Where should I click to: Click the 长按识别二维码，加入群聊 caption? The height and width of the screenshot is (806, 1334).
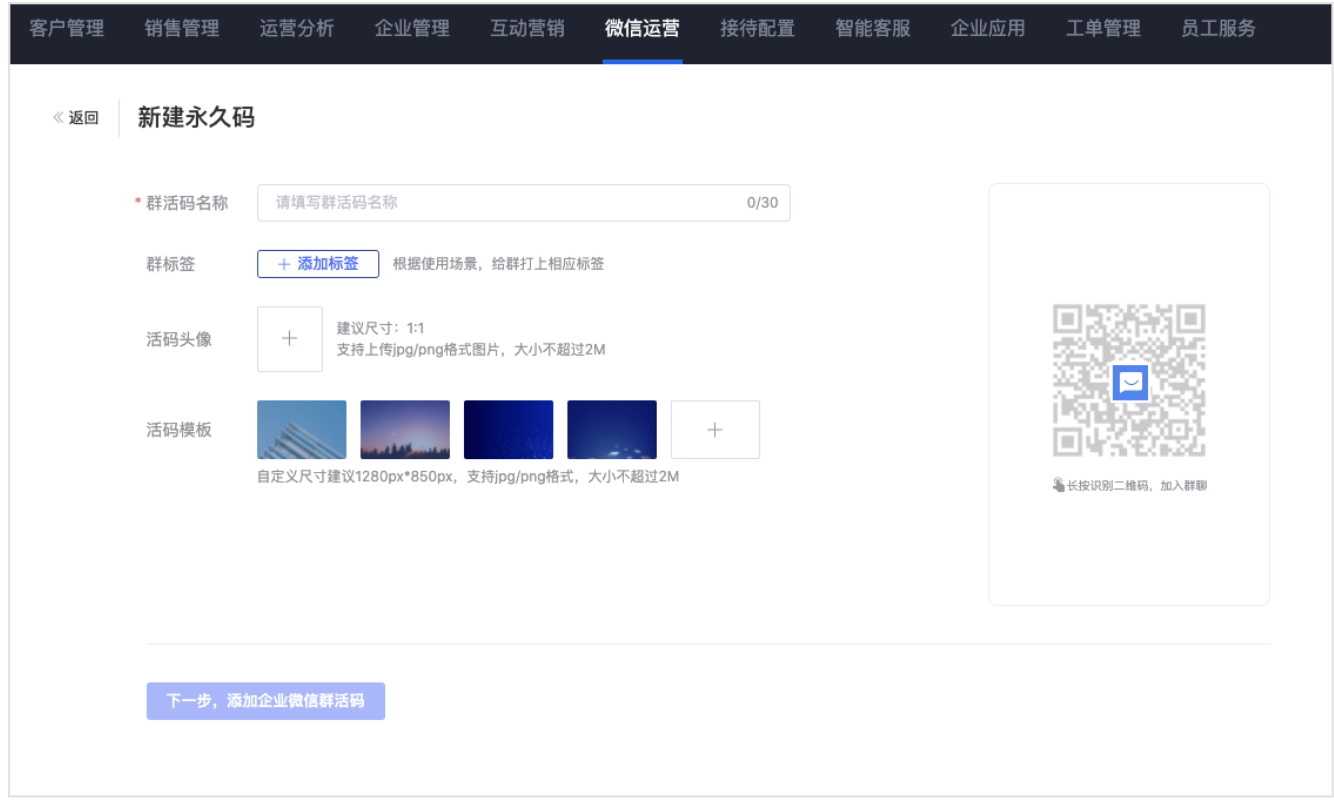click(1130, 486)
